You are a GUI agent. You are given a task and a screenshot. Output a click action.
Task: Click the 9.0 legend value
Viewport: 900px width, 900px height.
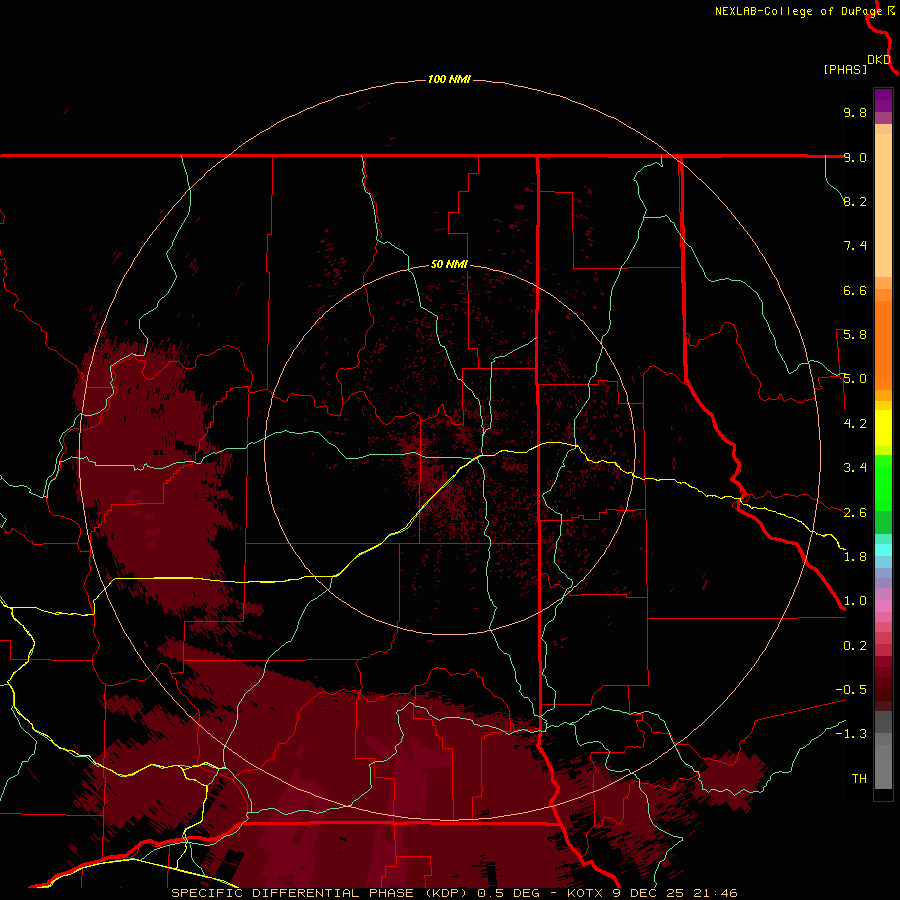point(855,157)
